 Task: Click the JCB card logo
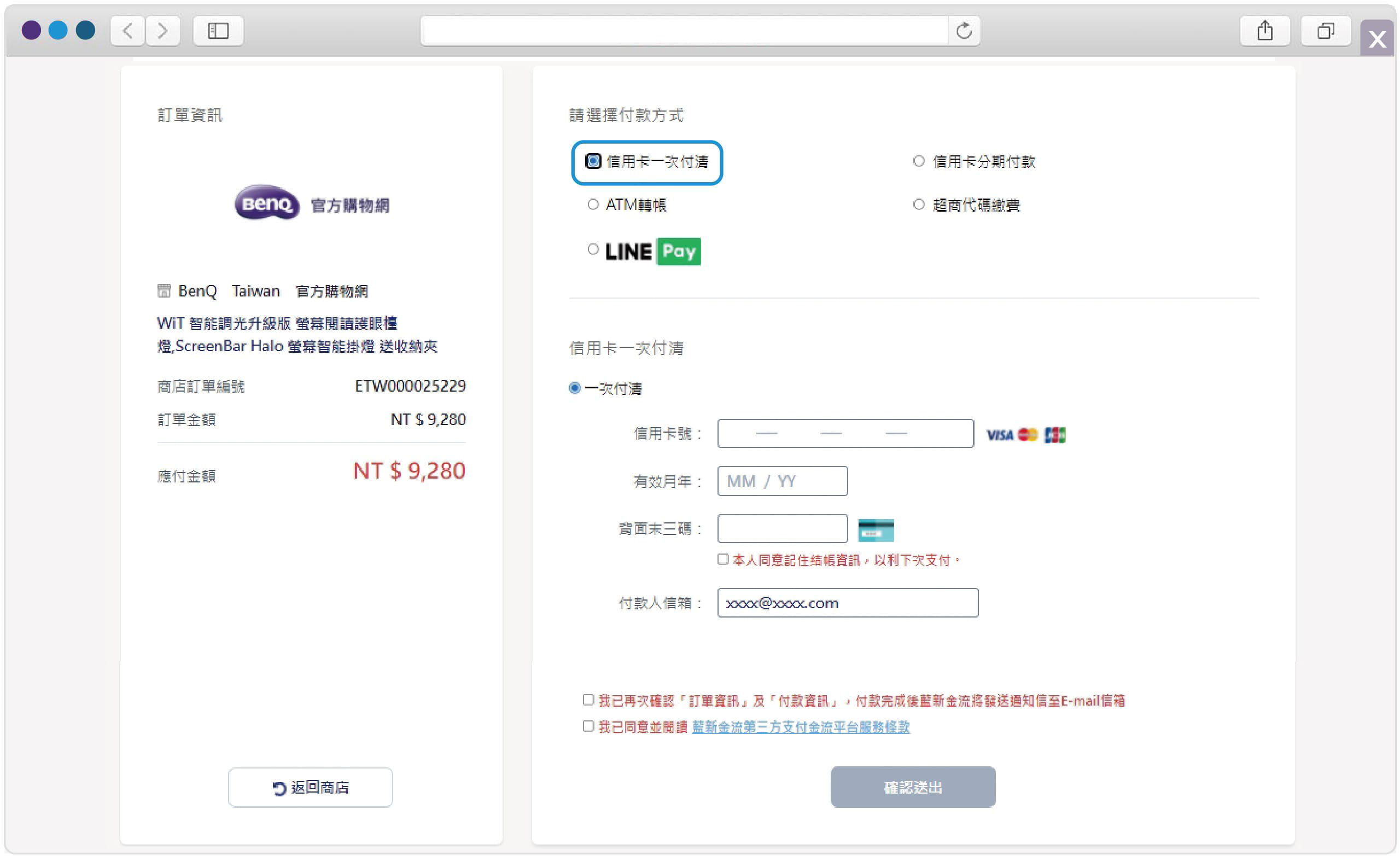(1055, 435)
